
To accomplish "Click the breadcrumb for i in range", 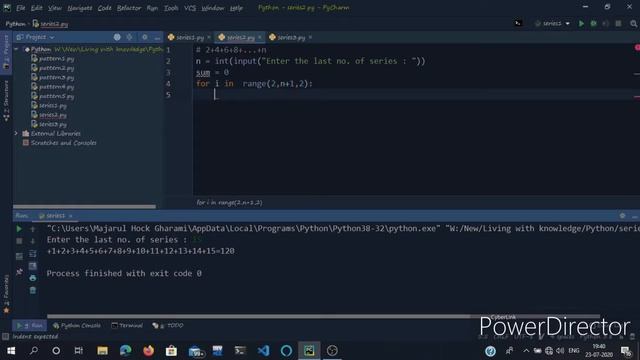I will (229, 202).
